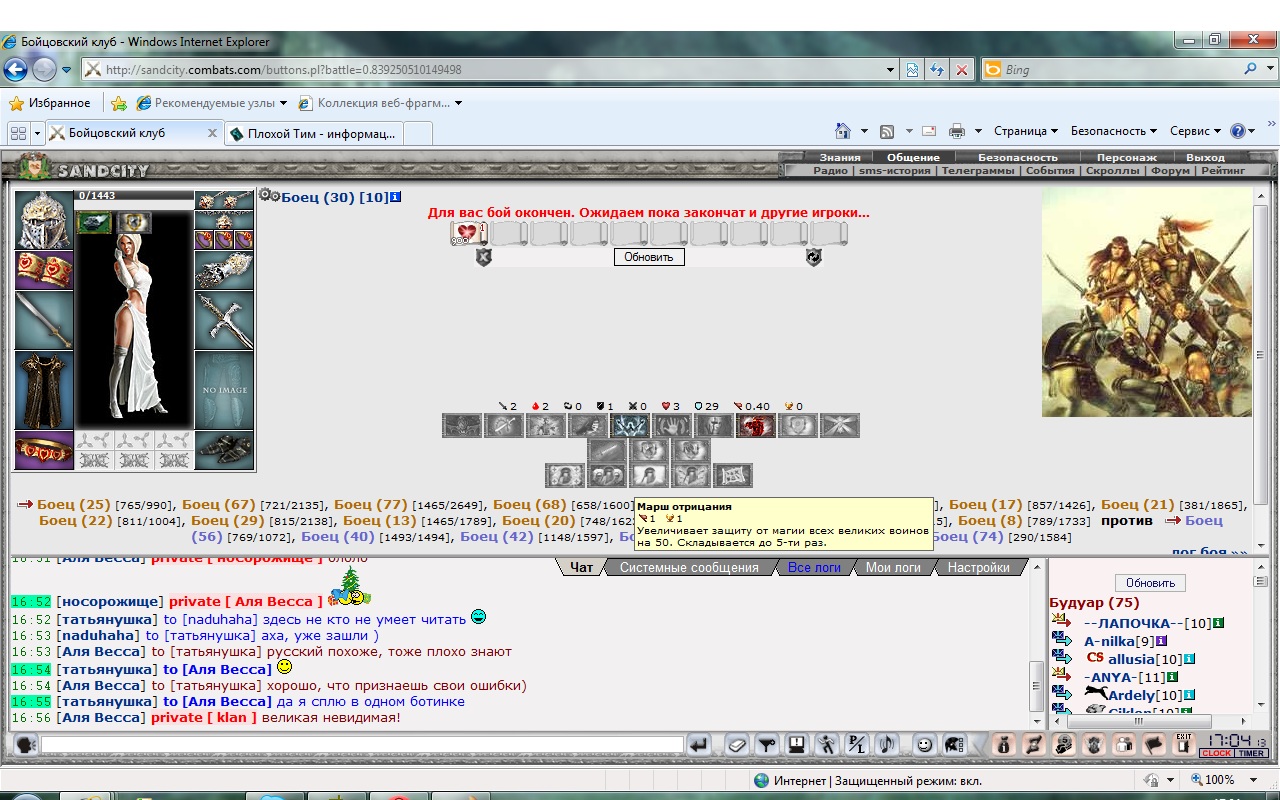1280x800 pixels.
Task: Expand Рекомендуемые узлы favorites dropdown
Action: 212,103
